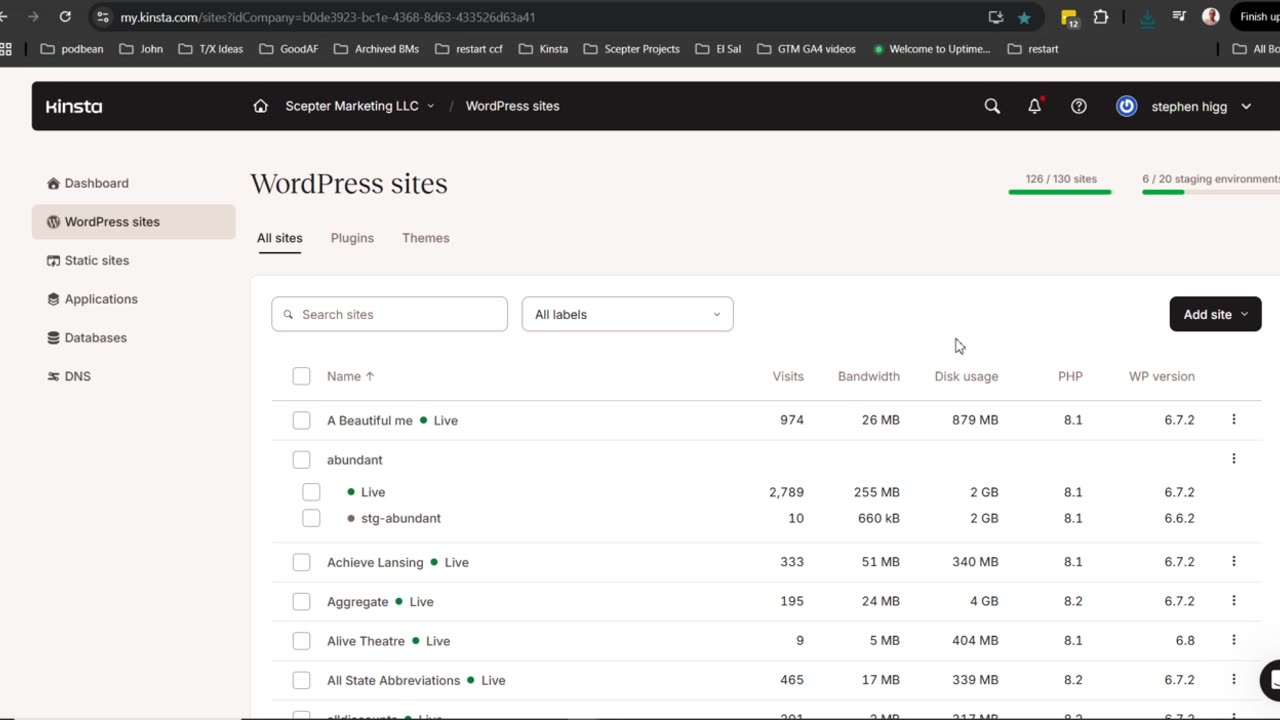Switch to the Themes tab
This screenshot has height=720, width=1280.
(425, 238)
